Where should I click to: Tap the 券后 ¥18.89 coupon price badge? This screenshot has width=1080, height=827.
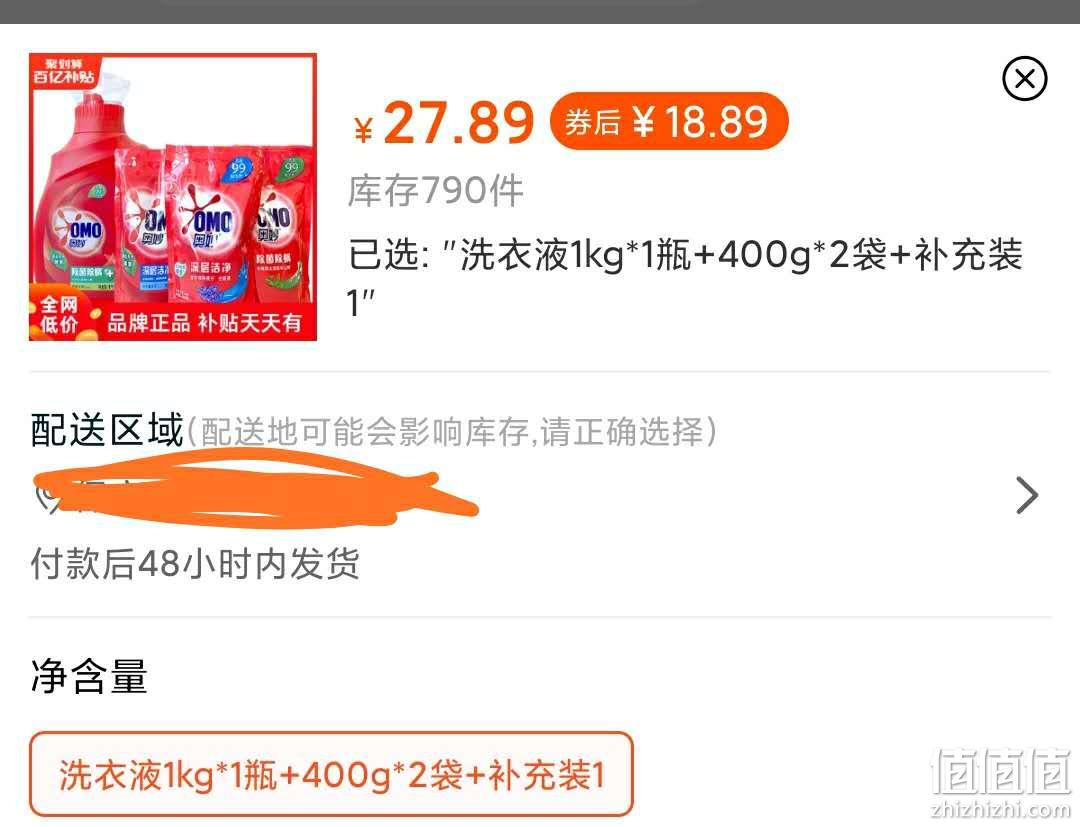pyautogui.click(x=669, y=121)
